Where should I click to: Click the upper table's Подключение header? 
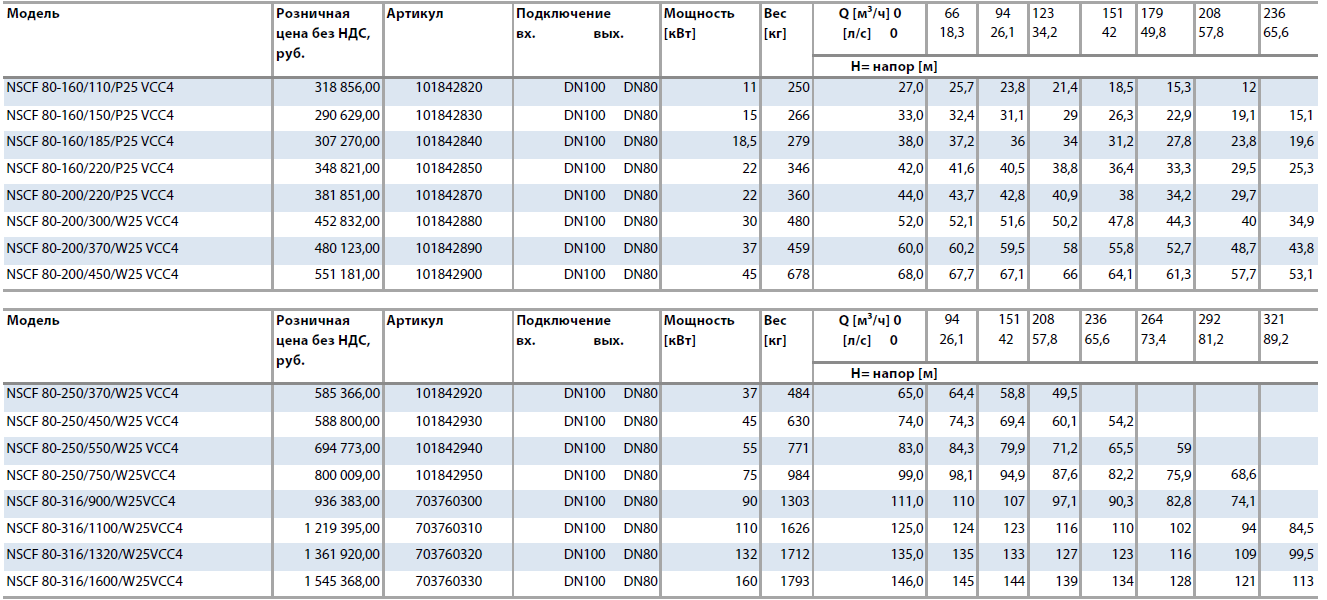[563, 14]
